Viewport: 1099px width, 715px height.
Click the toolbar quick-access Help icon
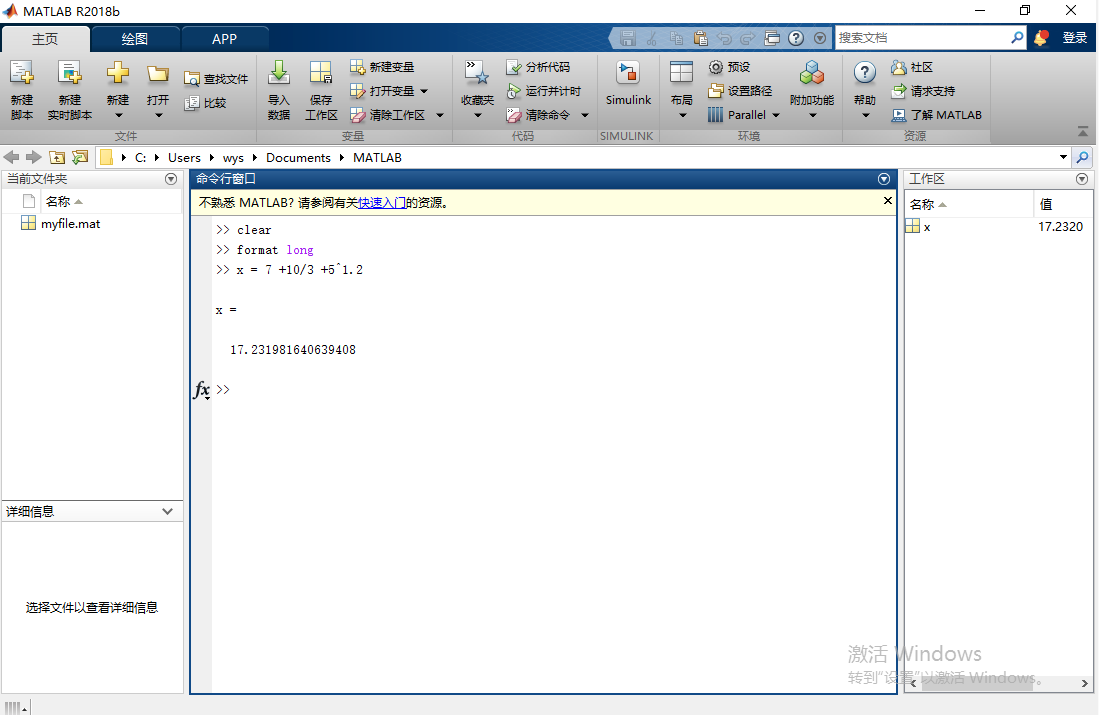pos(796,38)
